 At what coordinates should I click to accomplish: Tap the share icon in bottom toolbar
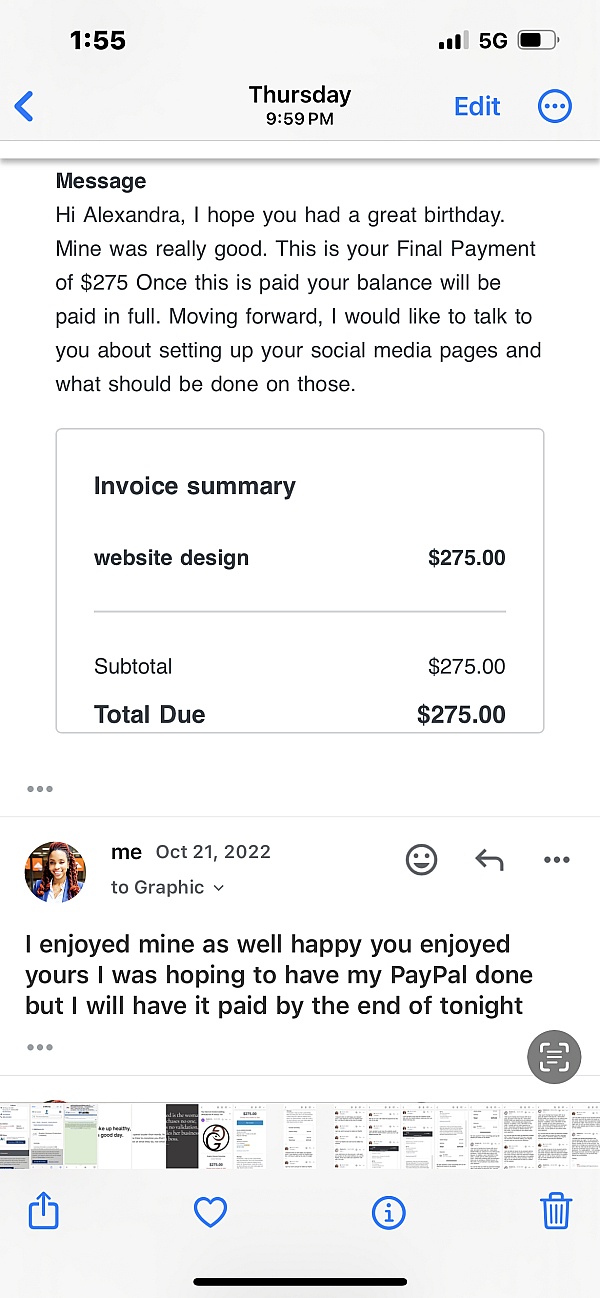pyautogui.click(x=44, y=1213)
